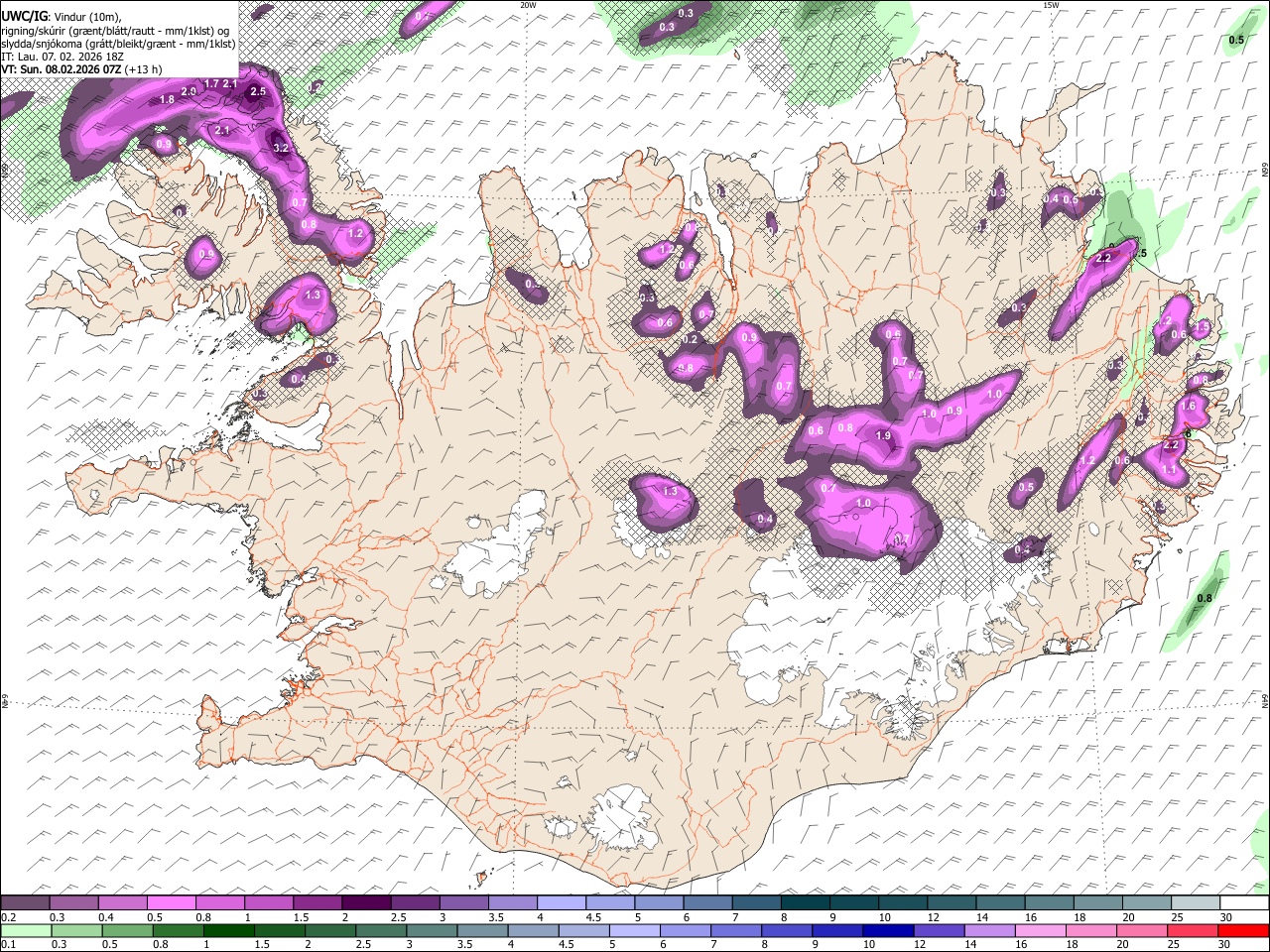Click the bright red 30 rain legend swatch

tap(1243, 930)
